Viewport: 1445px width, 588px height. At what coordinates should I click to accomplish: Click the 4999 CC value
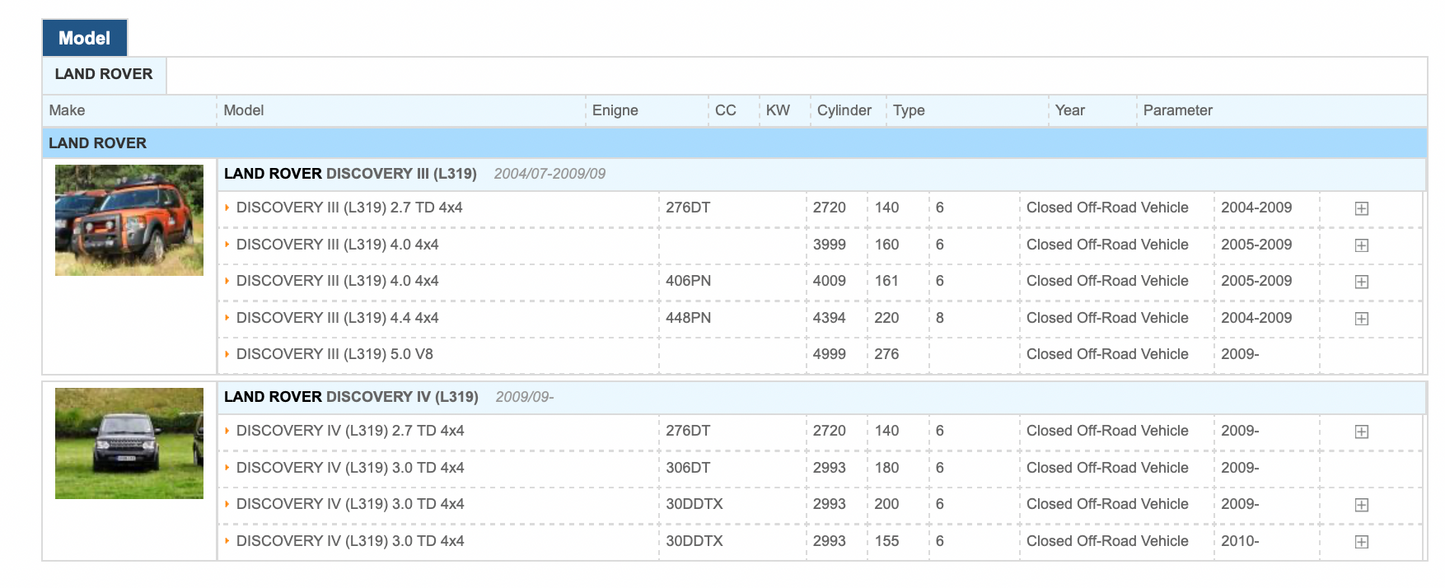[829, 354]
